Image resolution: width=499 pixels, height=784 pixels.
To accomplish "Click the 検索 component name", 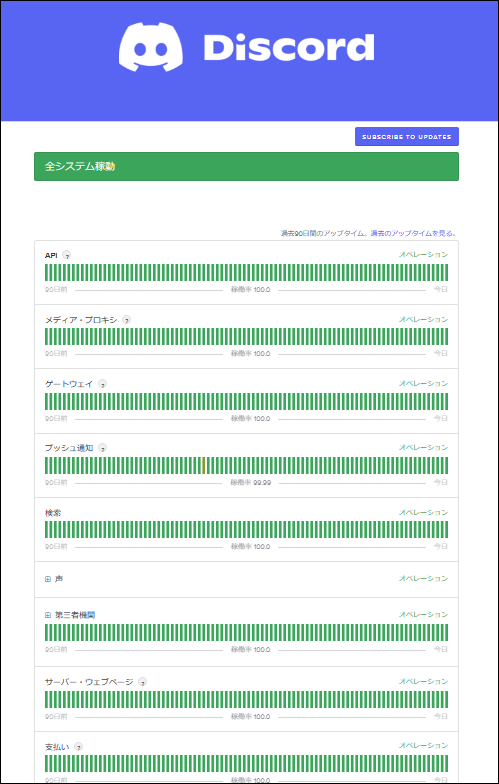I will 53,513.
